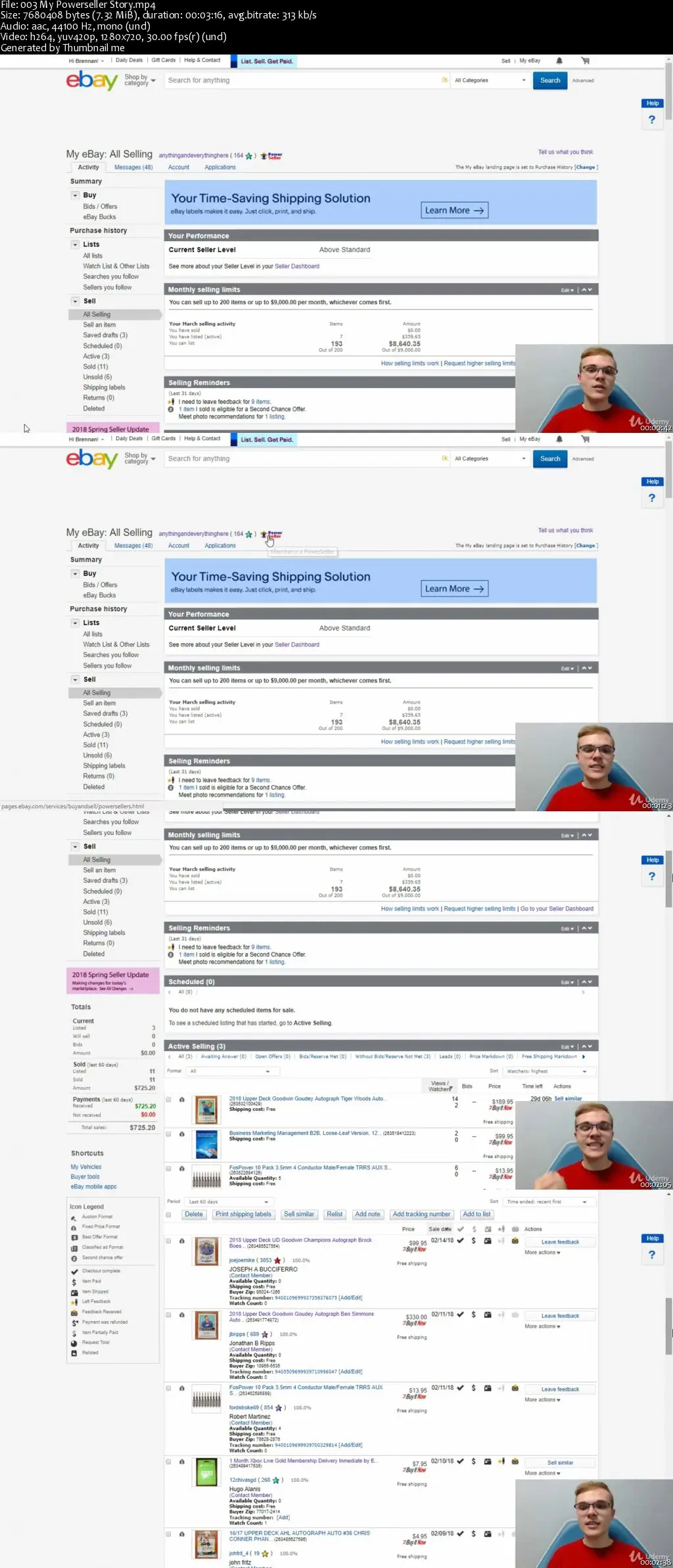Open the Edit menu in the Scheduled (0) header
673x1568 pixels.
pos(567,982)
